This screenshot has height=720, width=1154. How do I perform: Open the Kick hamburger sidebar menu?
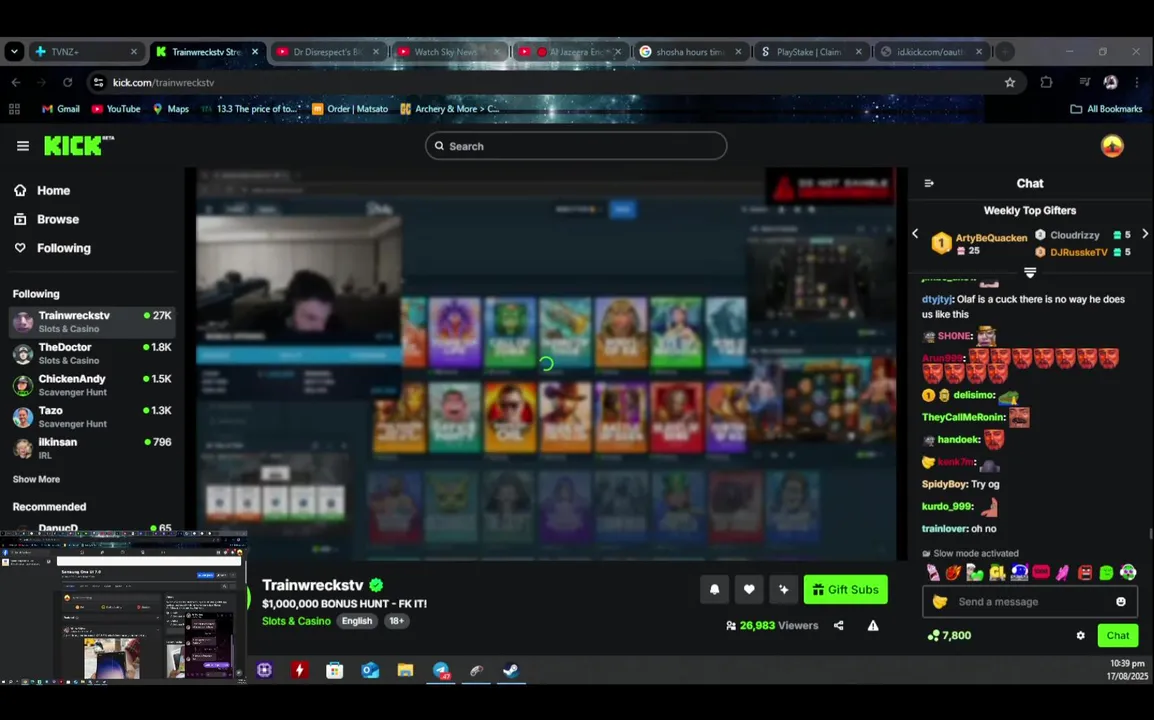(x=23, y=146)
